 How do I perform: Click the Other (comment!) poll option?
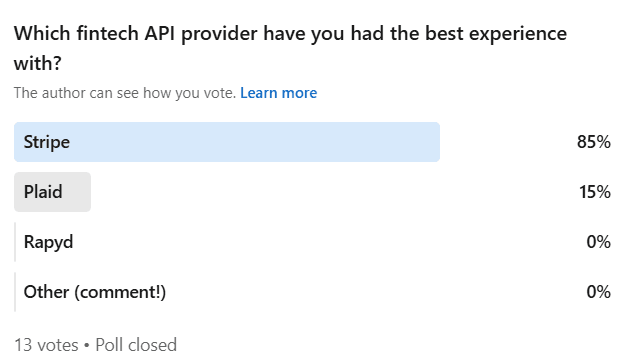[x=312, y=292]
